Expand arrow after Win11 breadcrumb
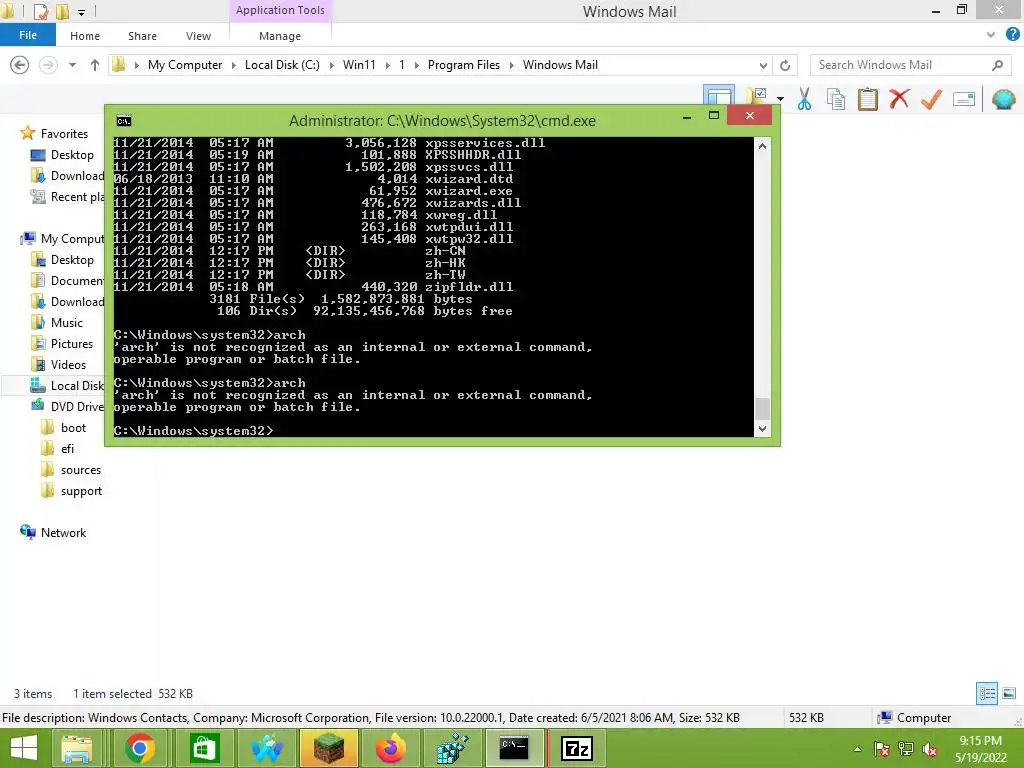 [387, 65]
